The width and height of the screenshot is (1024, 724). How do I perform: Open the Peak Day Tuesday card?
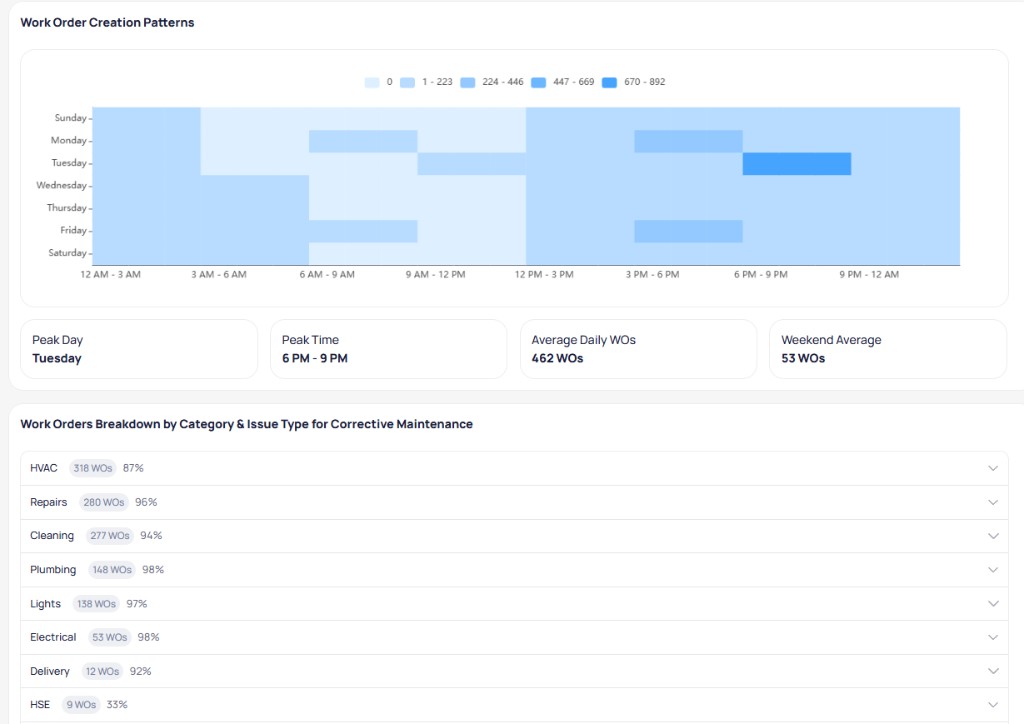tap(139, 349)
